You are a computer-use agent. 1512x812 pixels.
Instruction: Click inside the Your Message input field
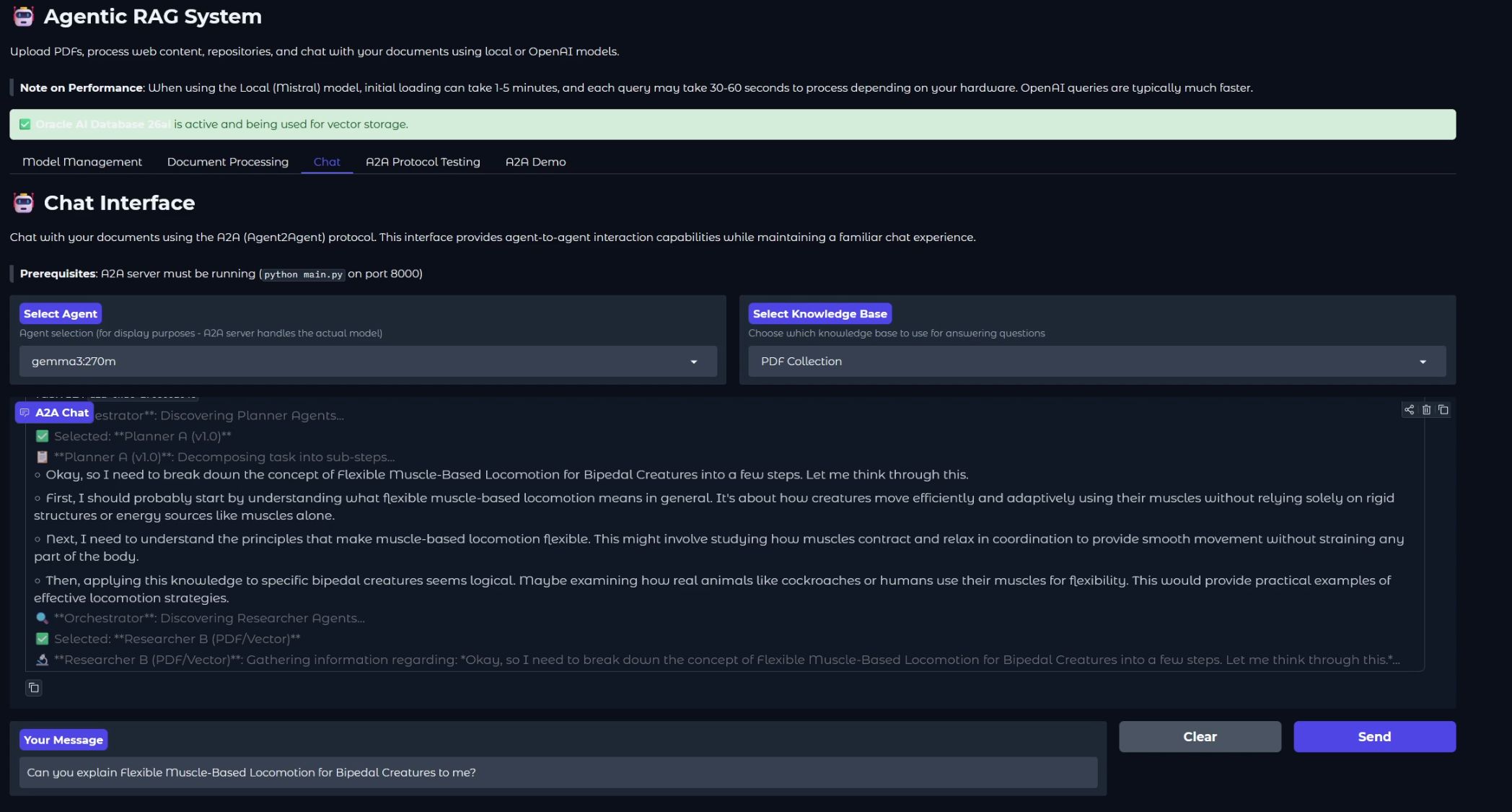click(559, 772)
